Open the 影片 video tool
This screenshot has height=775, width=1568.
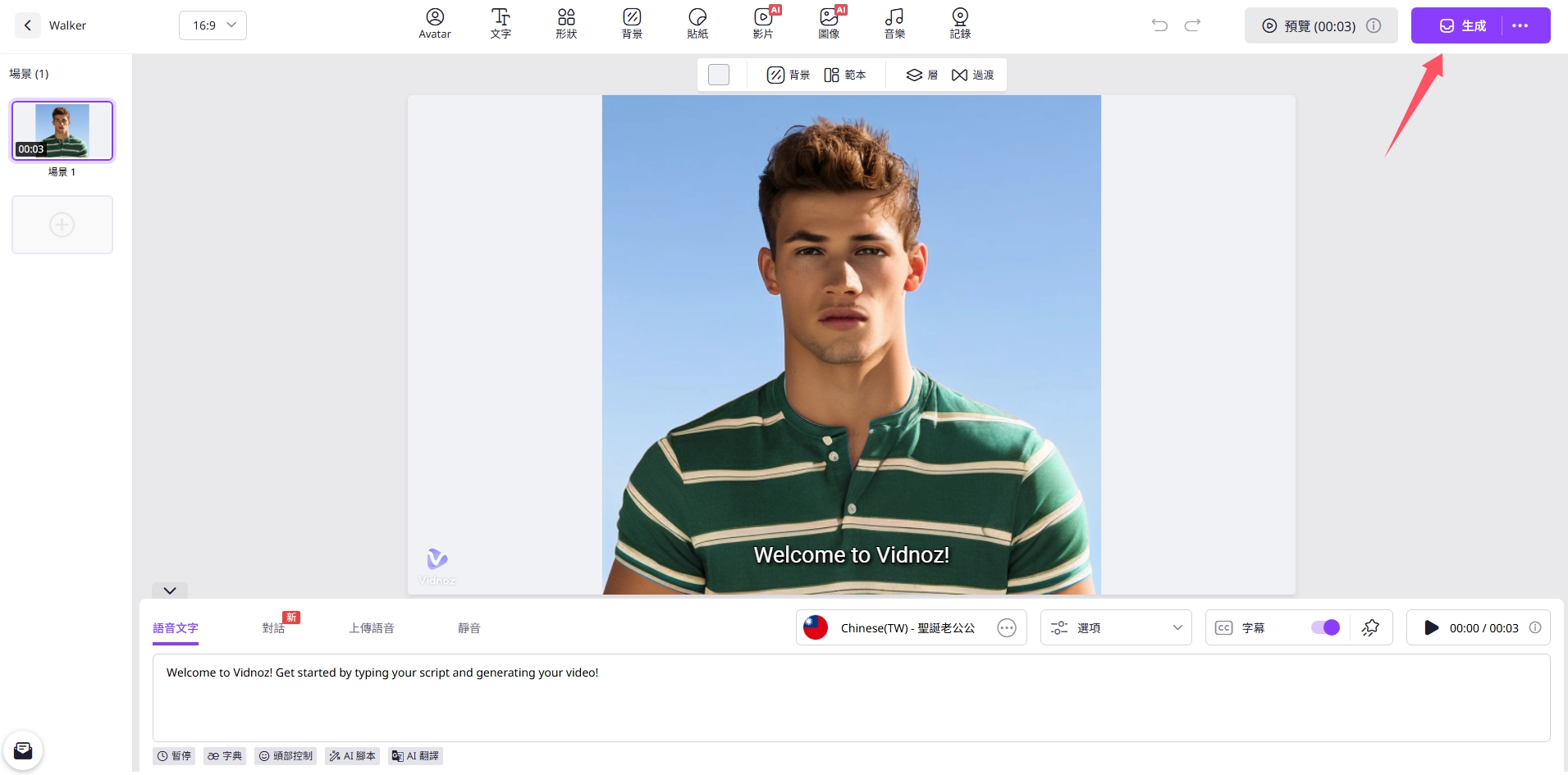click(x=763, y=24)
